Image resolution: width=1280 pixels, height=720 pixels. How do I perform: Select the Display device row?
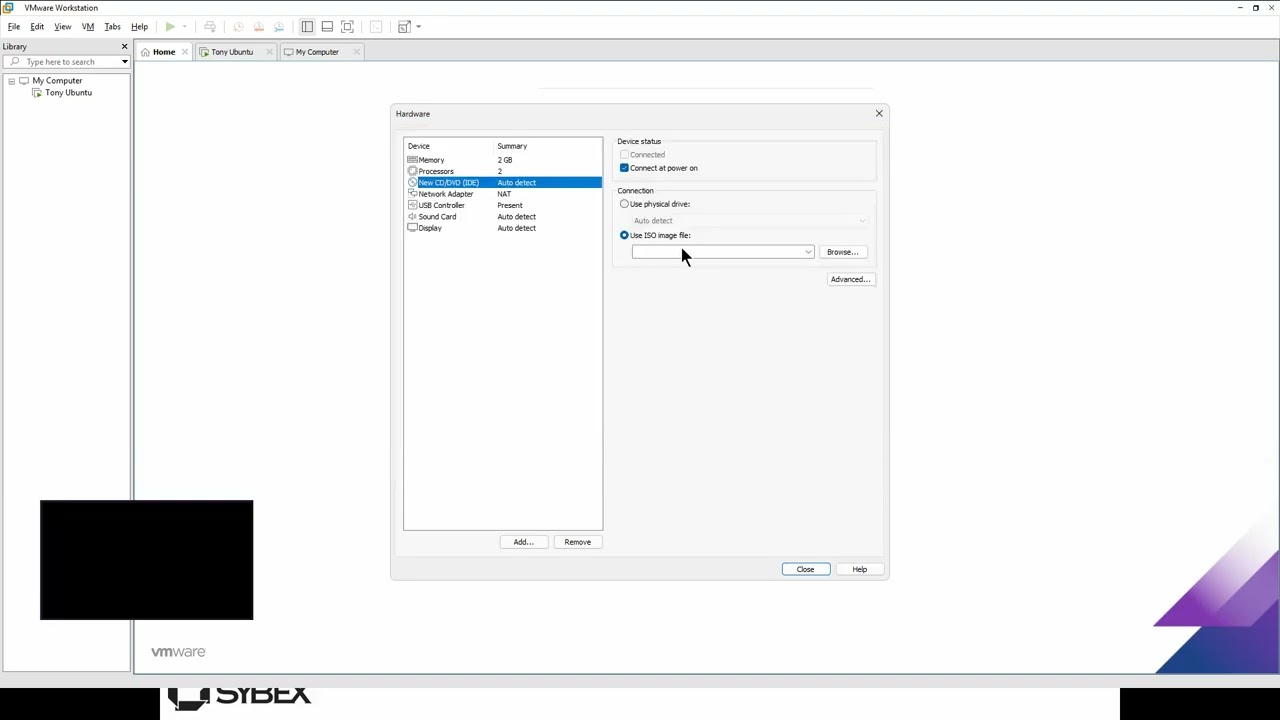click(503, 228)
